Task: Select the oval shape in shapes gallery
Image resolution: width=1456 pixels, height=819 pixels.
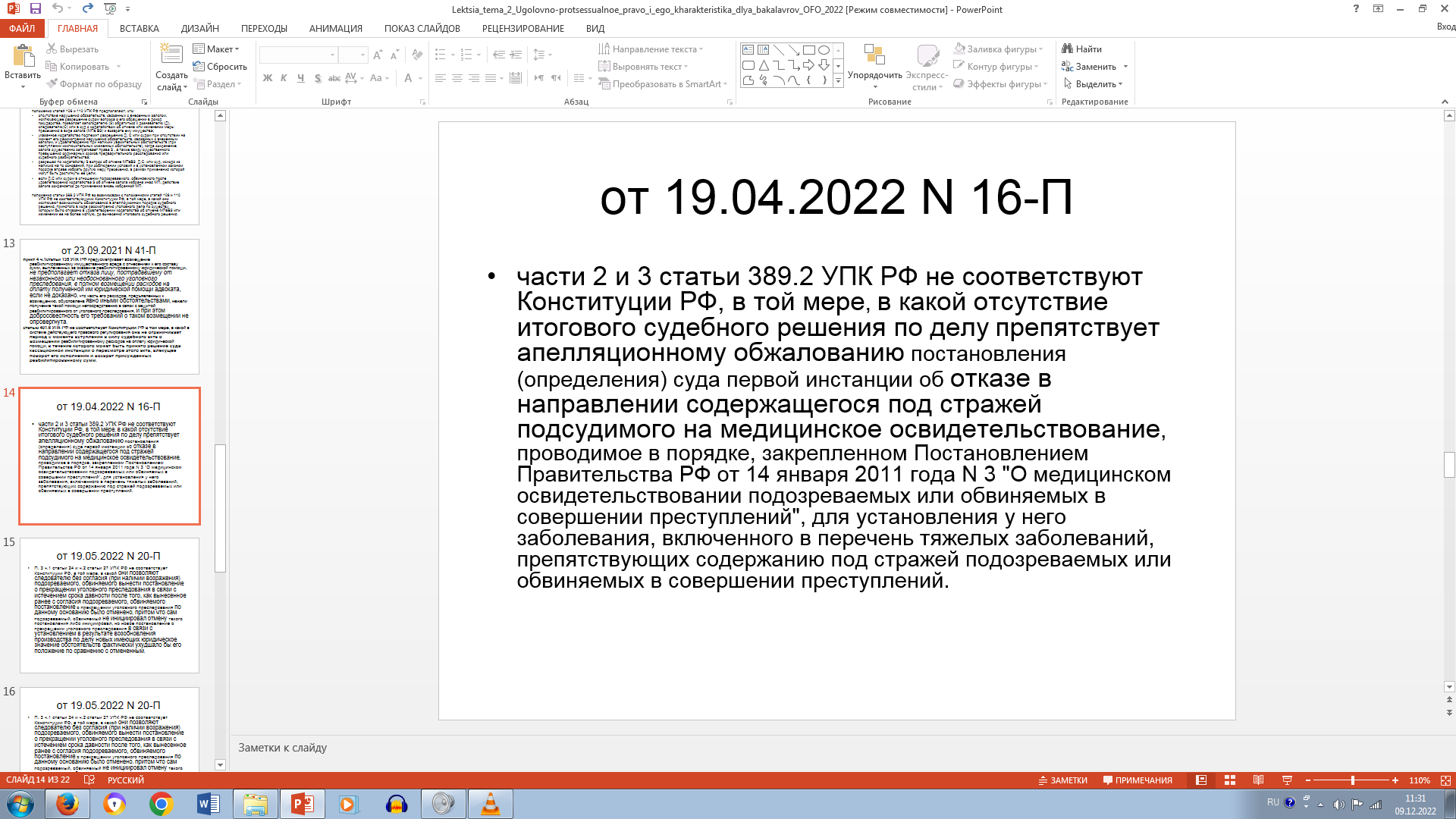Action: pos(824,50)
